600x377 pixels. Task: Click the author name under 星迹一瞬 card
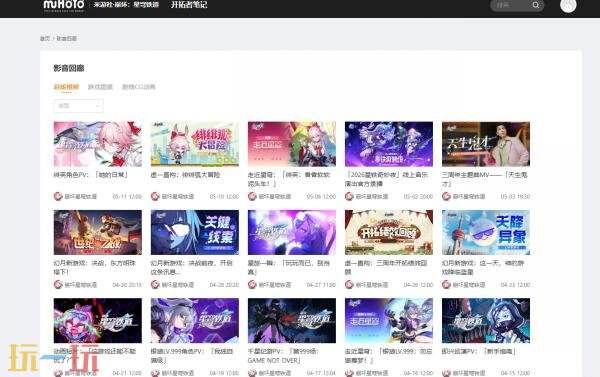(275, 285)
